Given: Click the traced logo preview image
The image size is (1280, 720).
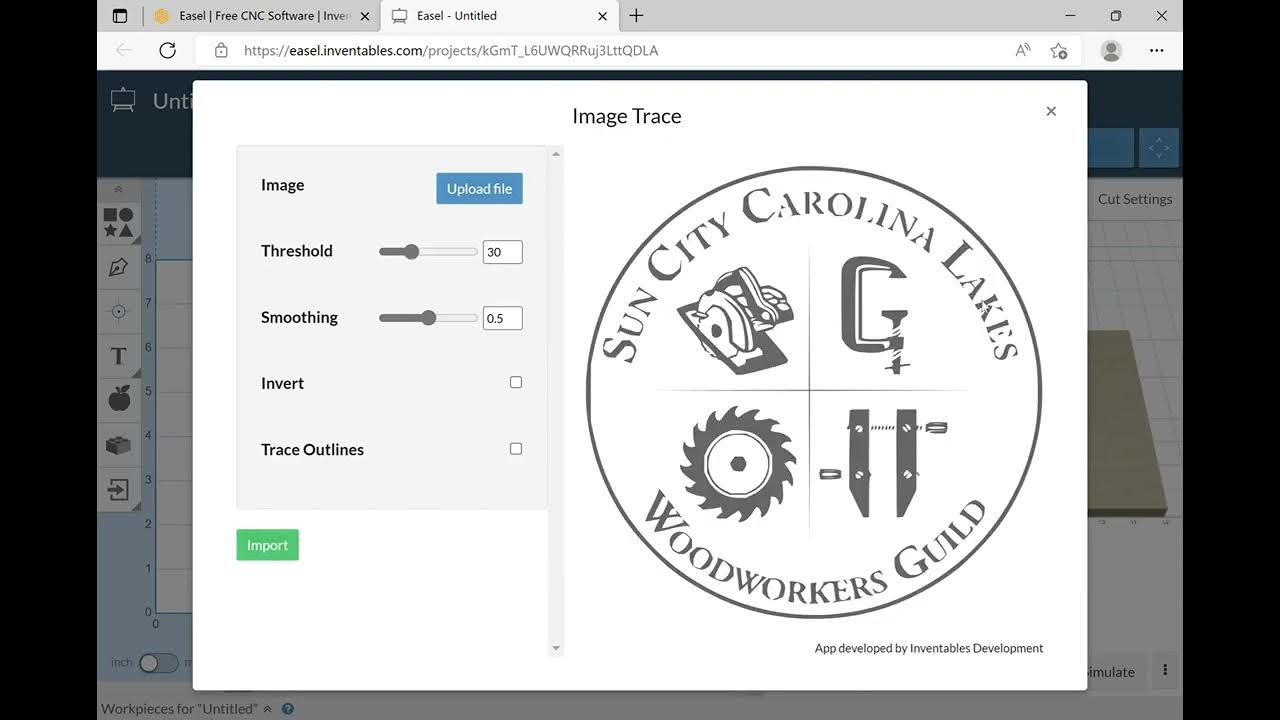Looking at the screenshot, I should 813,391.
